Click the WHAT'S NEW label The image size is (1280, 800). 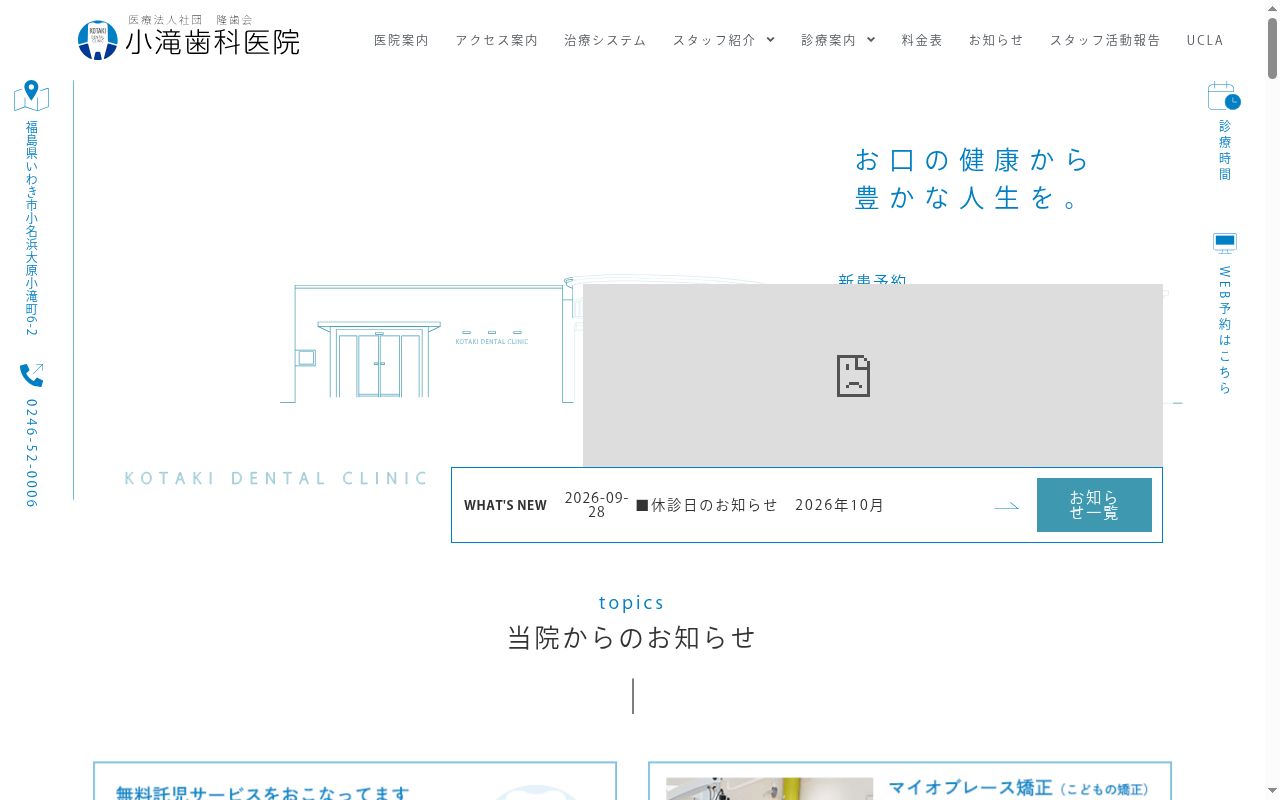coord(505,505)
